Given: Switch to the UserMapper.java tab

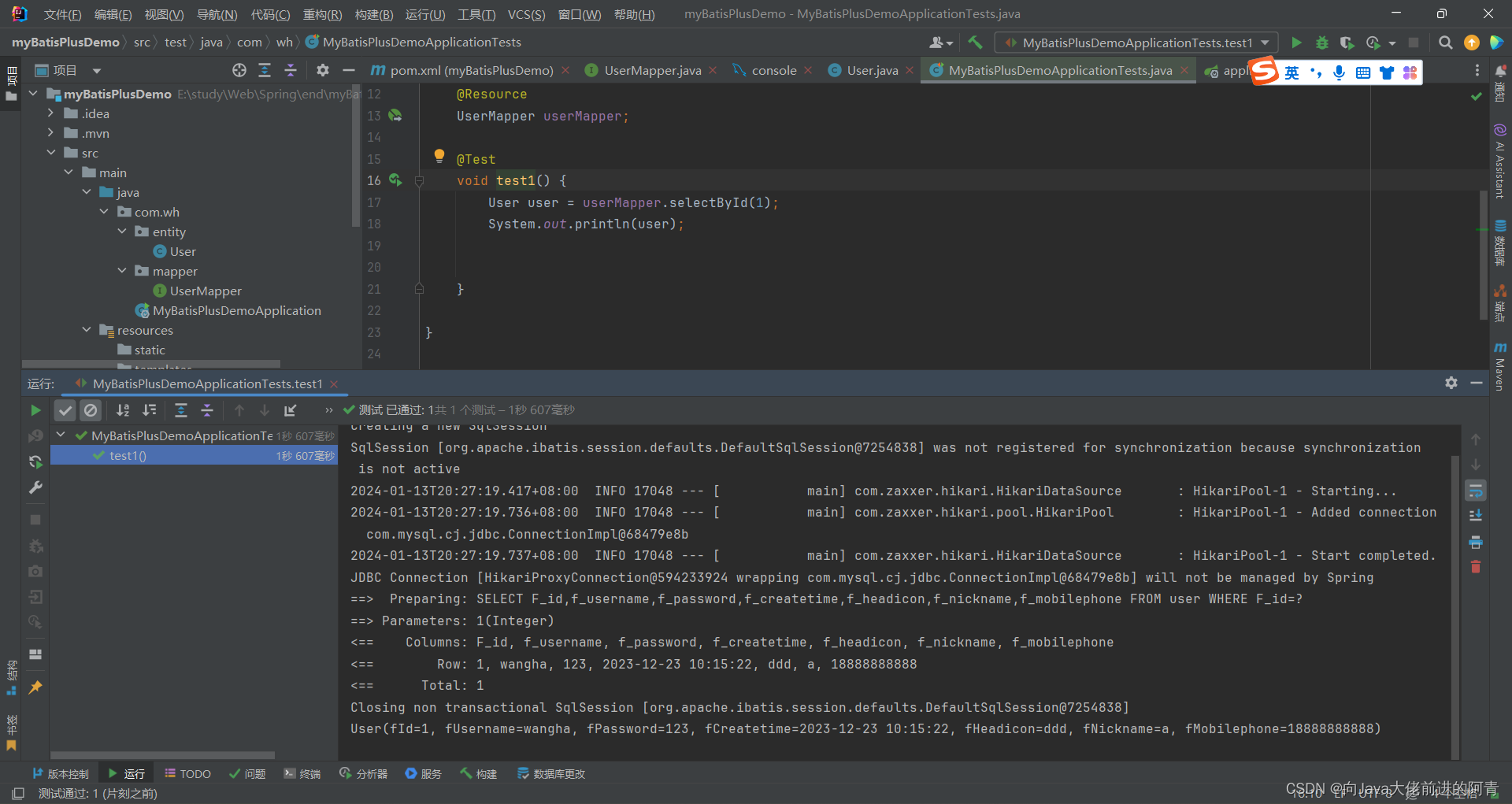Looking at the screenshot, I should coord(652,70).
